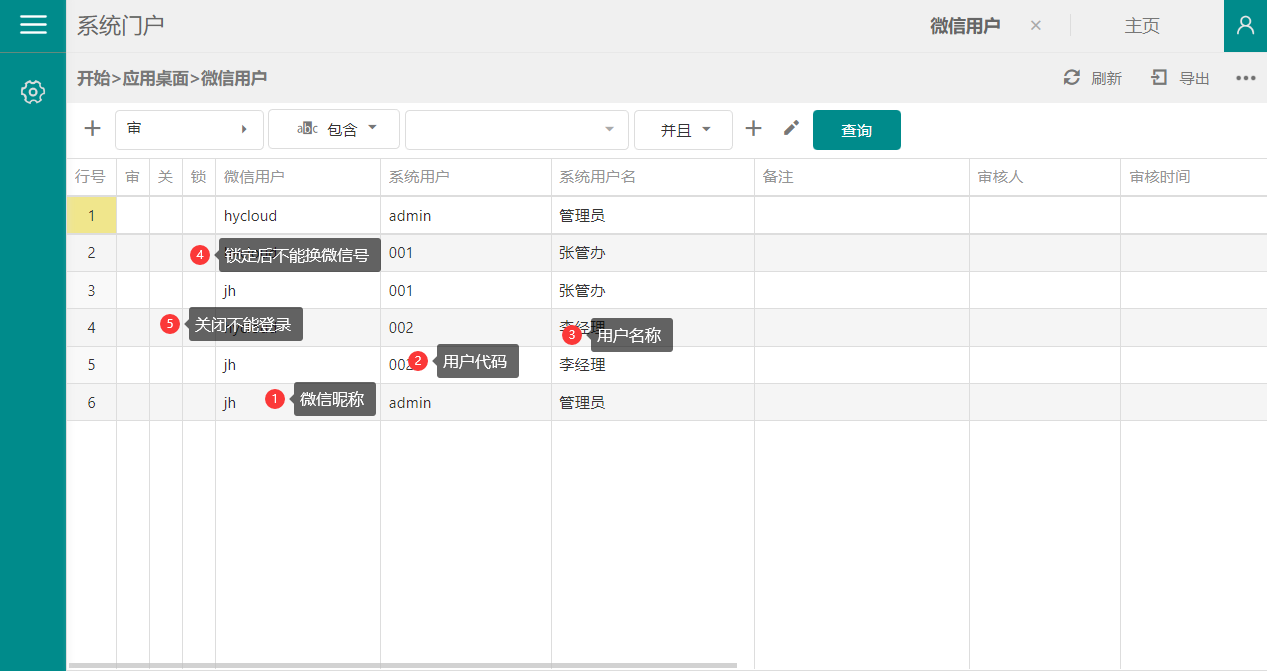Image resolution: width=1267 pixels, height=671 pixels.
Task: Open the three-dot more options menu
Action: click(x=1245, y=78)
